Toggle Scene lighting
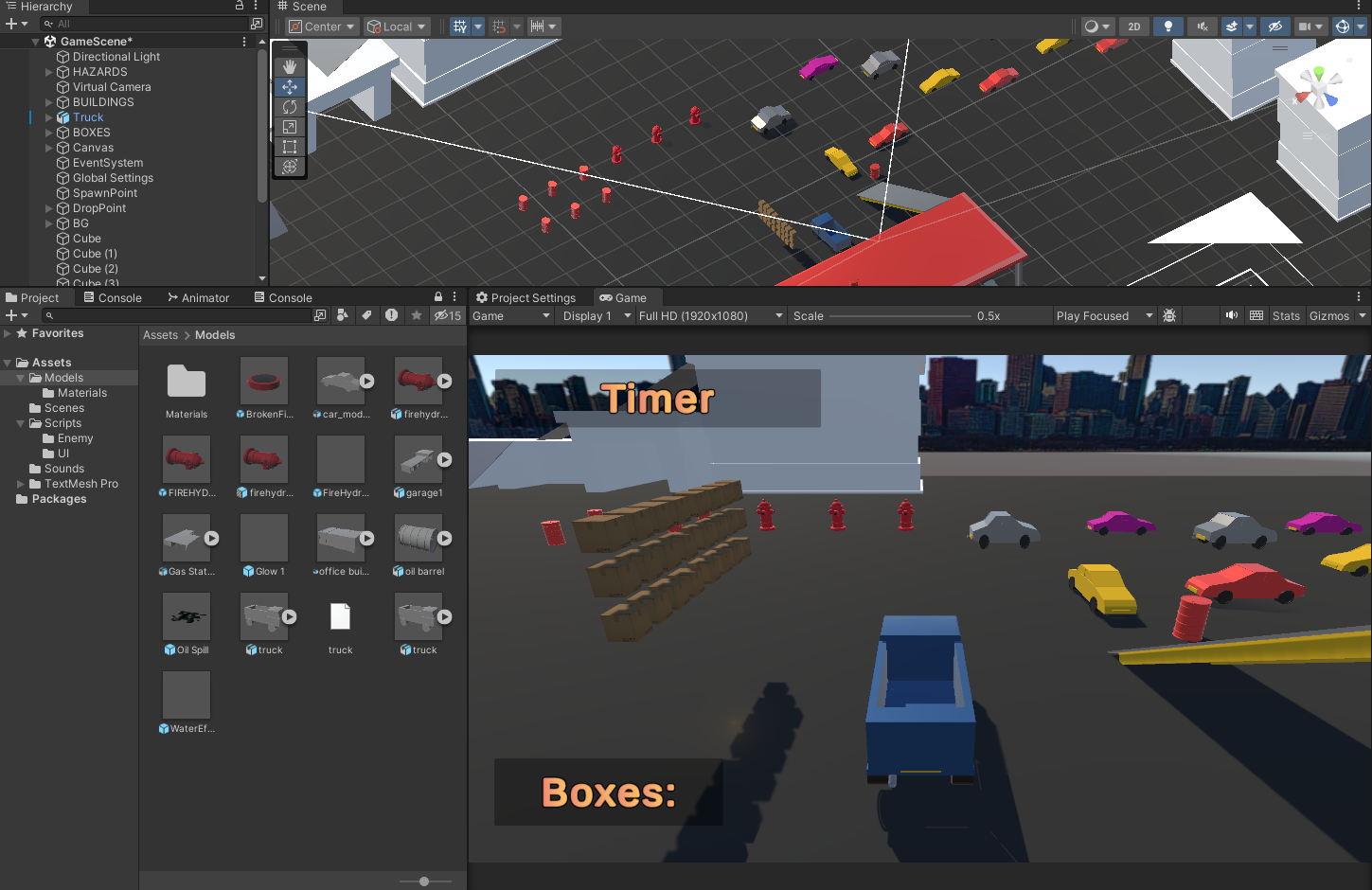 coord(1168,27)
